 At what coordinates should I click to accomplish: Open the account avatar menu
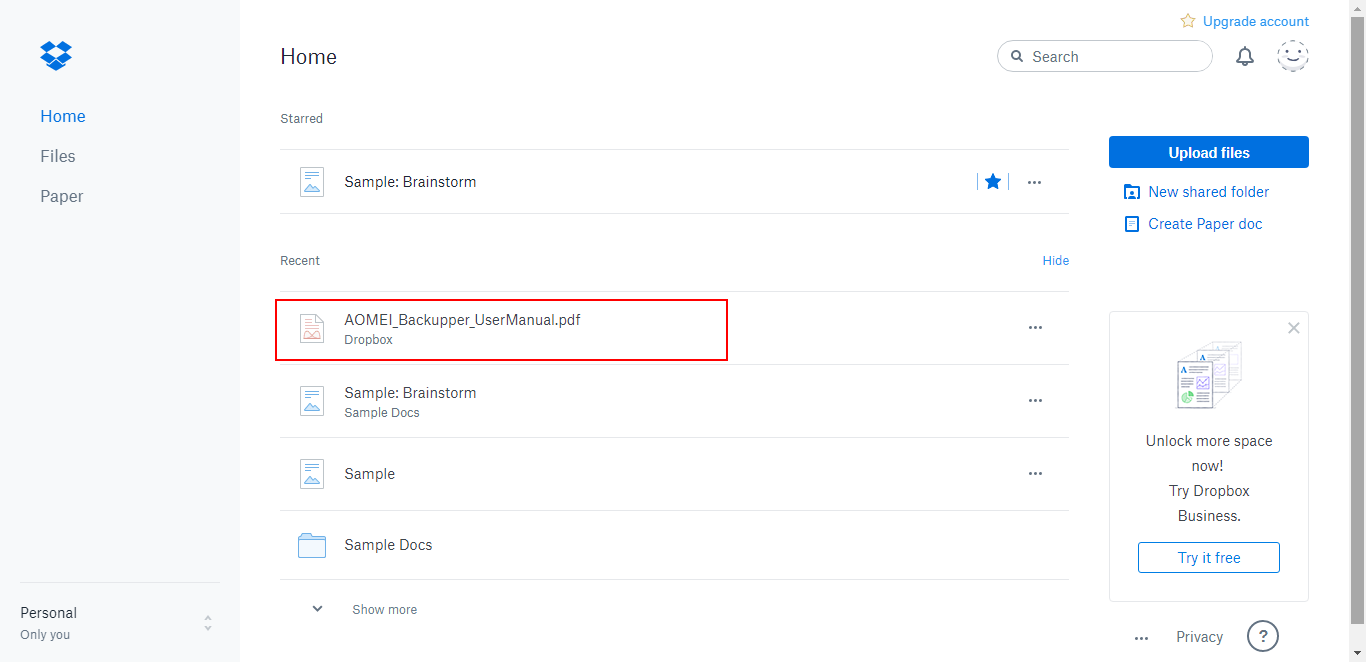pos(1293,57)
